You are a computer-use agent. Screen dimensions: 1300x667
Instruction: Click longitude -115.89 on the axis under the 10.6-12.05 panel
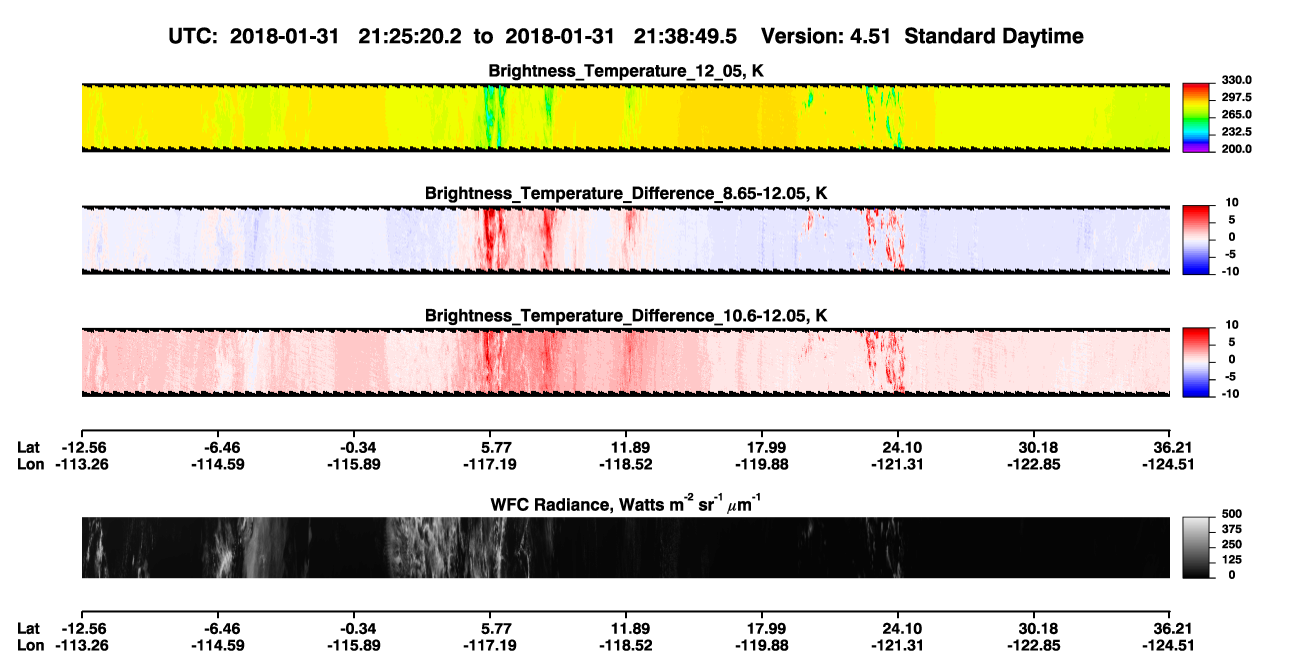pyautogui.click(x=355, y=464)
